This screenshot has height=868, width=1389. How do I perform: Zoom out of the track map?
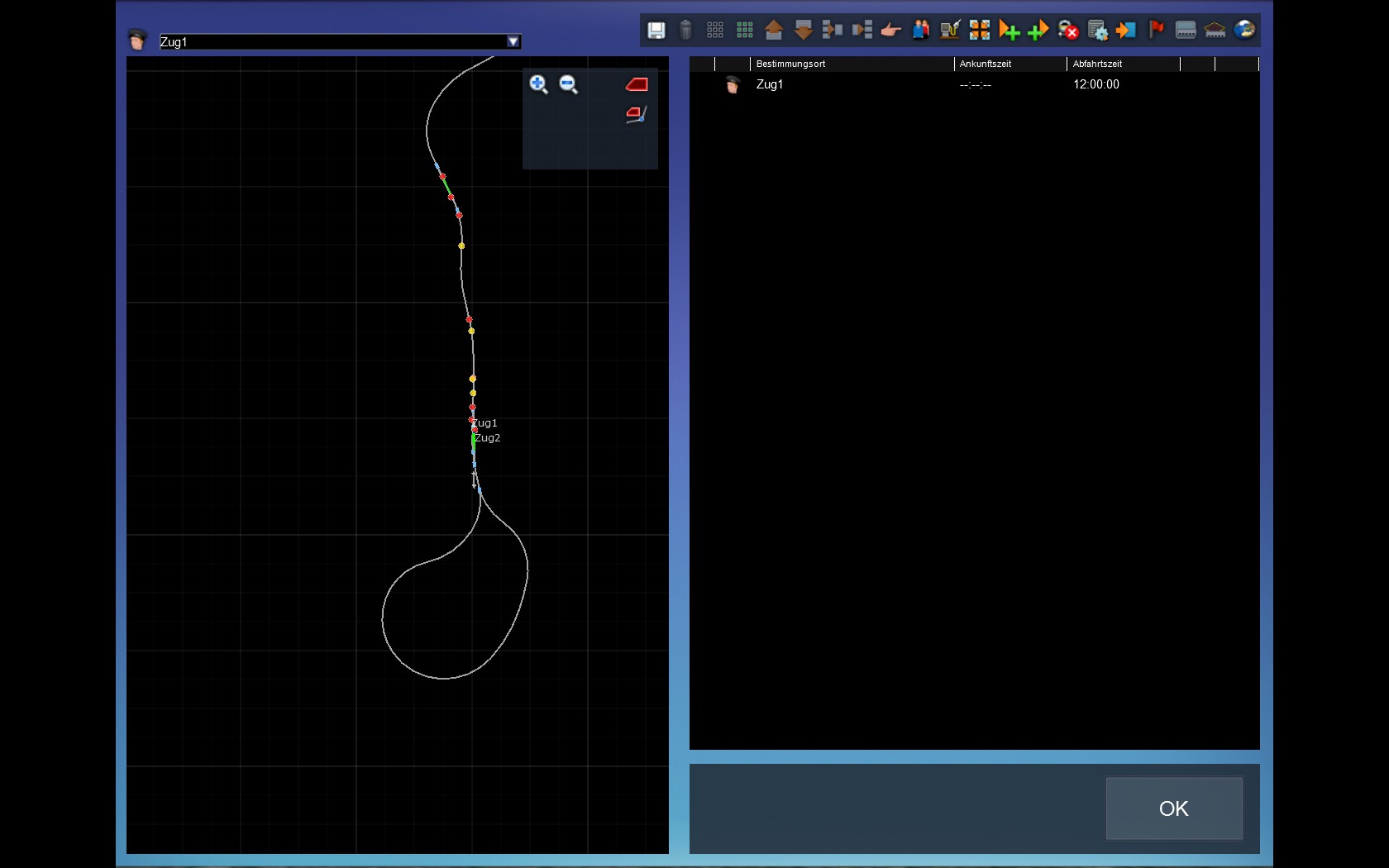coord(568,84)
